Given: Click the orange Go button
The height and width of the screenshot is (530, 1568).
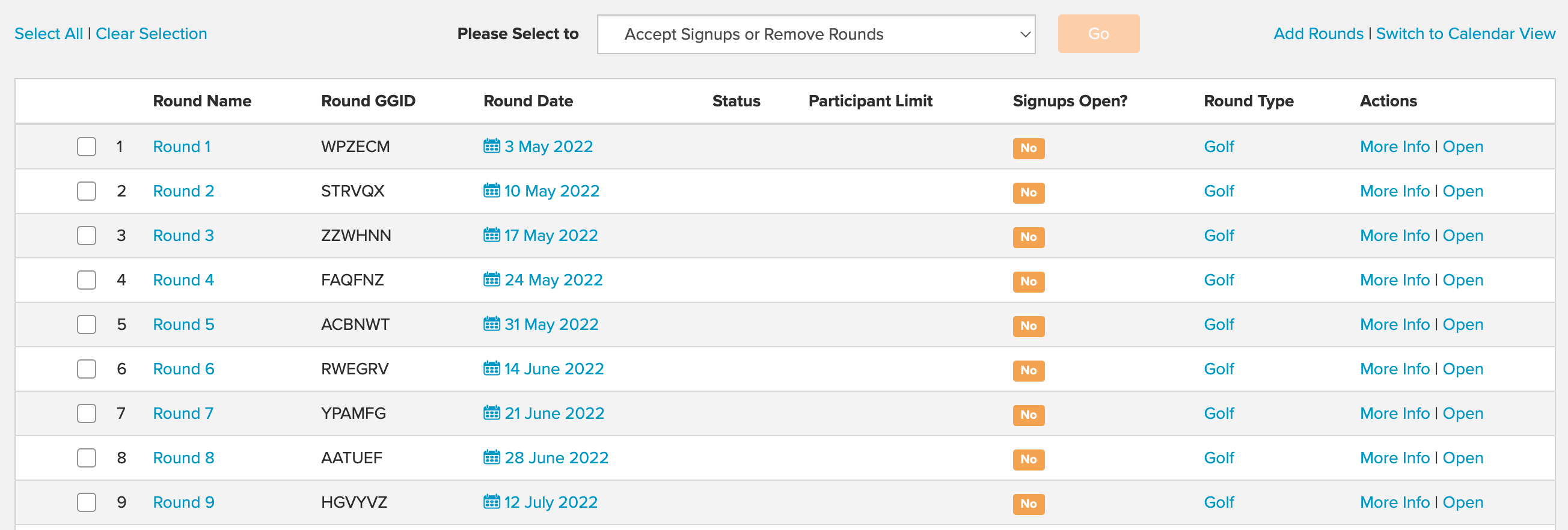Looking at the screenshot, I should point(1098,34).
